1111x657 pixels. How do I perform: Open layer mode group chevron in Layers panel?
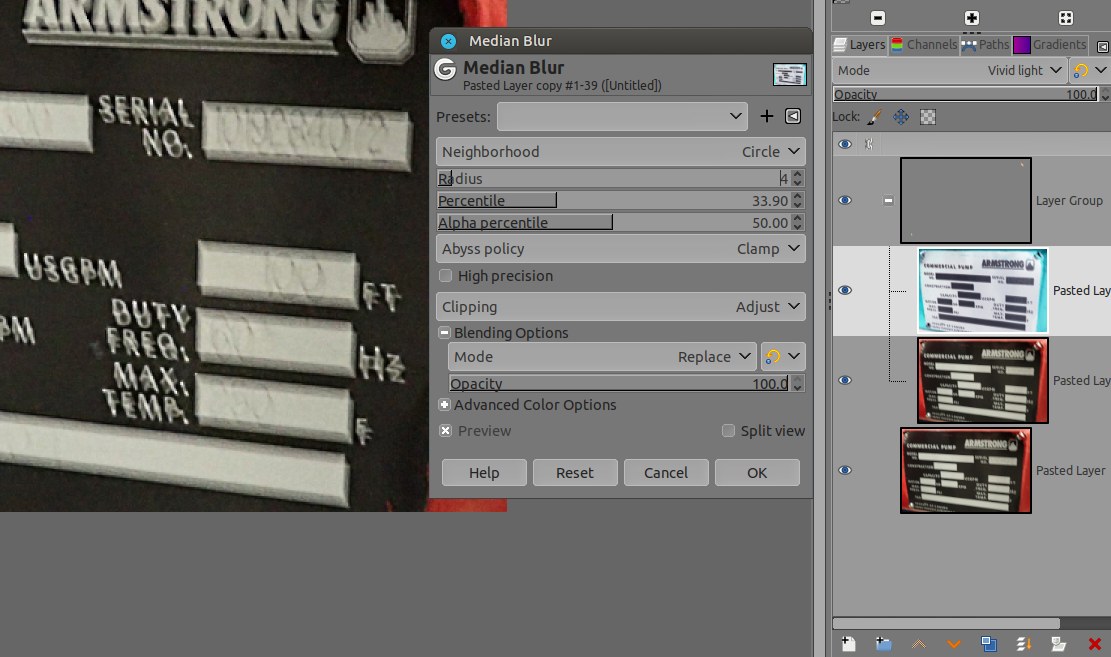pyautogui.click(x=1100, y=70)
